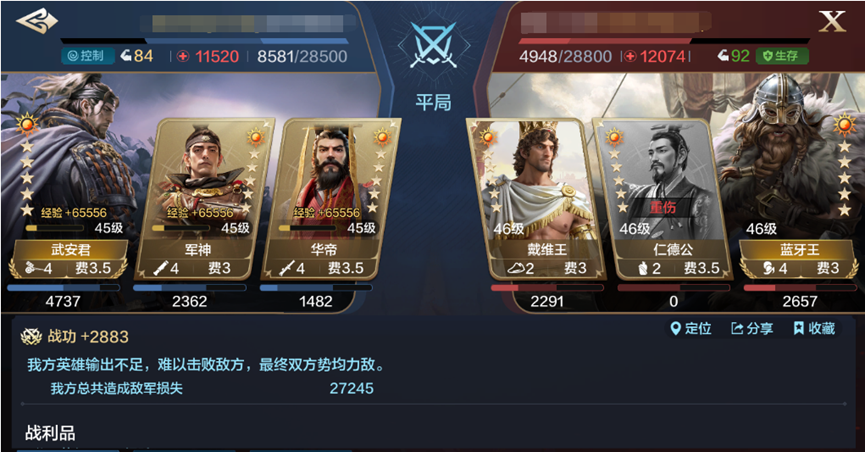Viewport: 865px width, 452px height.
Task: Click the 战利品 loot section header
Action: coord(50,433)
